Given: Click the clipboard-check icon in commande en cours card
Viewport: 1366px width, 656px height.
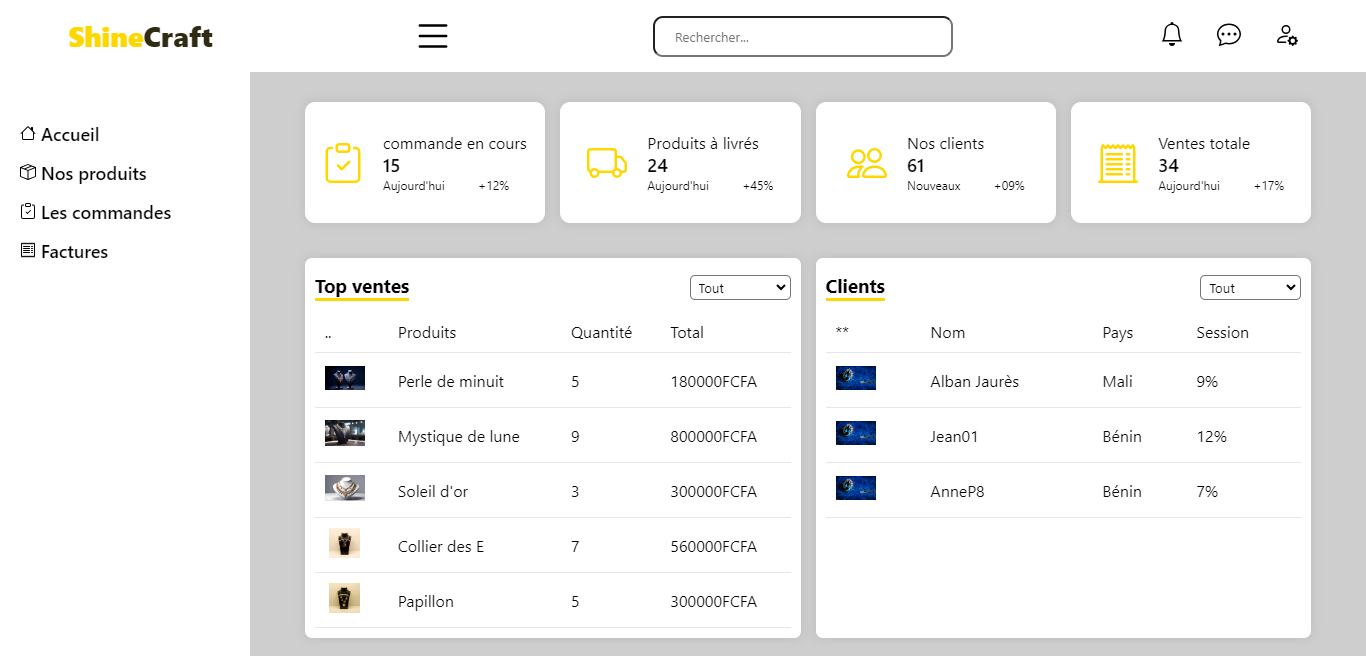Looking at the screenshot, I should 343,163.
